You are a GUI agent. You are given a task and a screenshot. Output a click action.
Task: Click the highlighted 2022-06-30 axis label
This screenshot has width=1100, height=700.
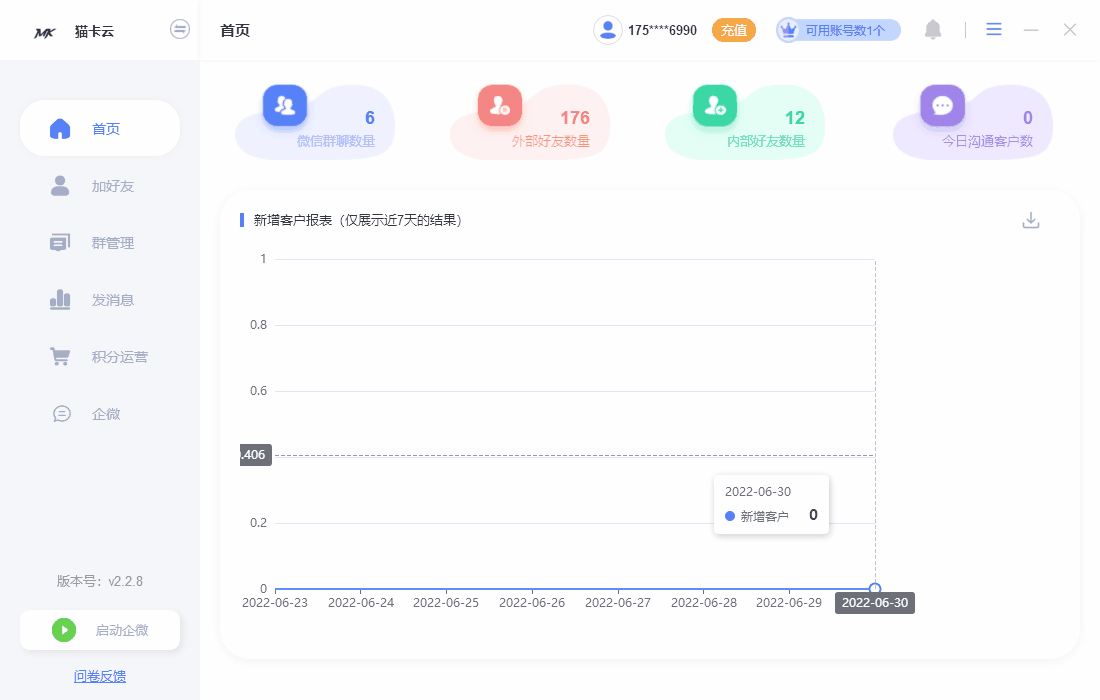pyautogui.click(x=875, y=603)
